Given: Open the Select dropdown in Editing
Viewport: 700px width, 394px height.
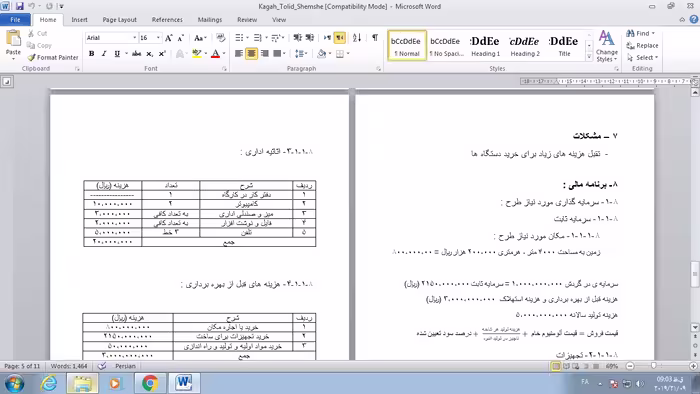Looking at the screenshot, I should 643,57.
